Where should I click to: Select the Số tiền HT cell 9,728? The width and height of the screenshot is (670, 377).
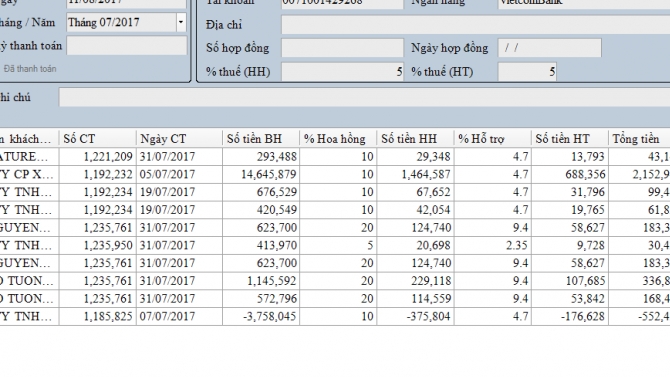[x=570, y=245]
